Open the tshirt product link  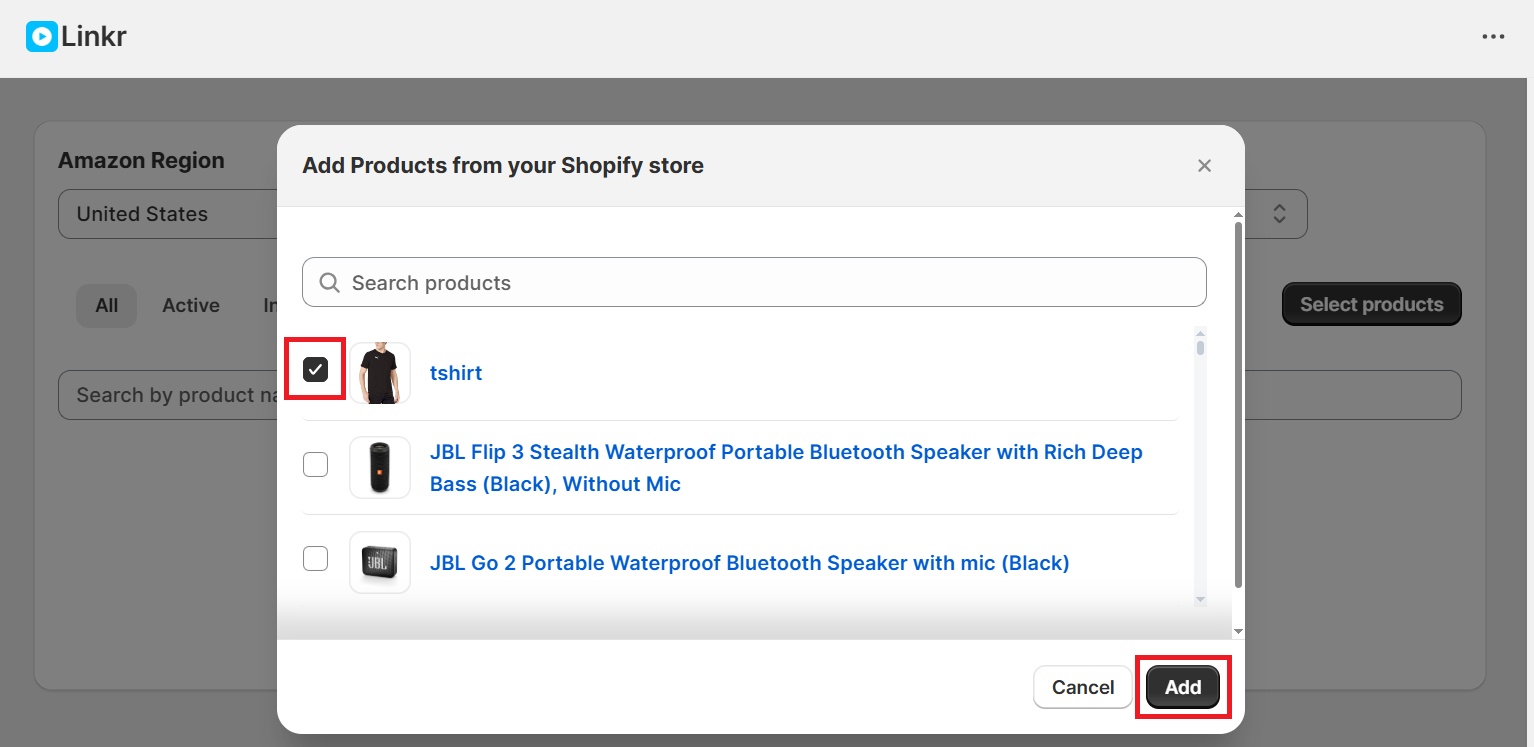pos(456,373)
